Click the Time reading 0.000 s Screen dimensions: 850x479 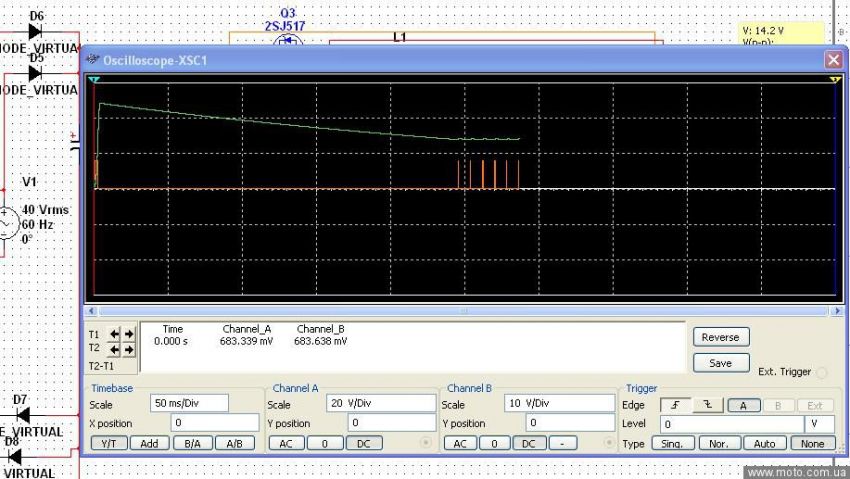pyautogui.click(x=171, y=341)
